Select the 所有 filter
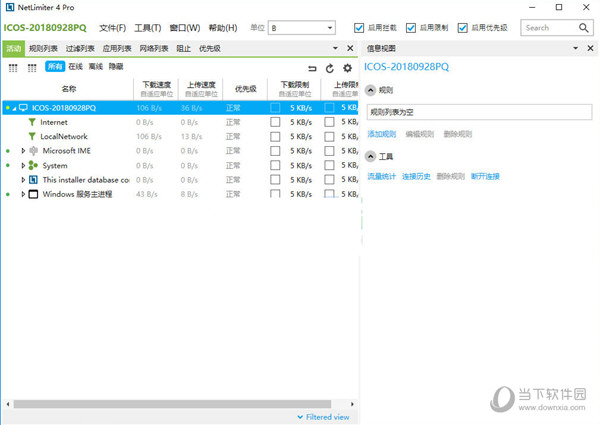This screenshot has width=600, height=425. [x=55, y=67]
